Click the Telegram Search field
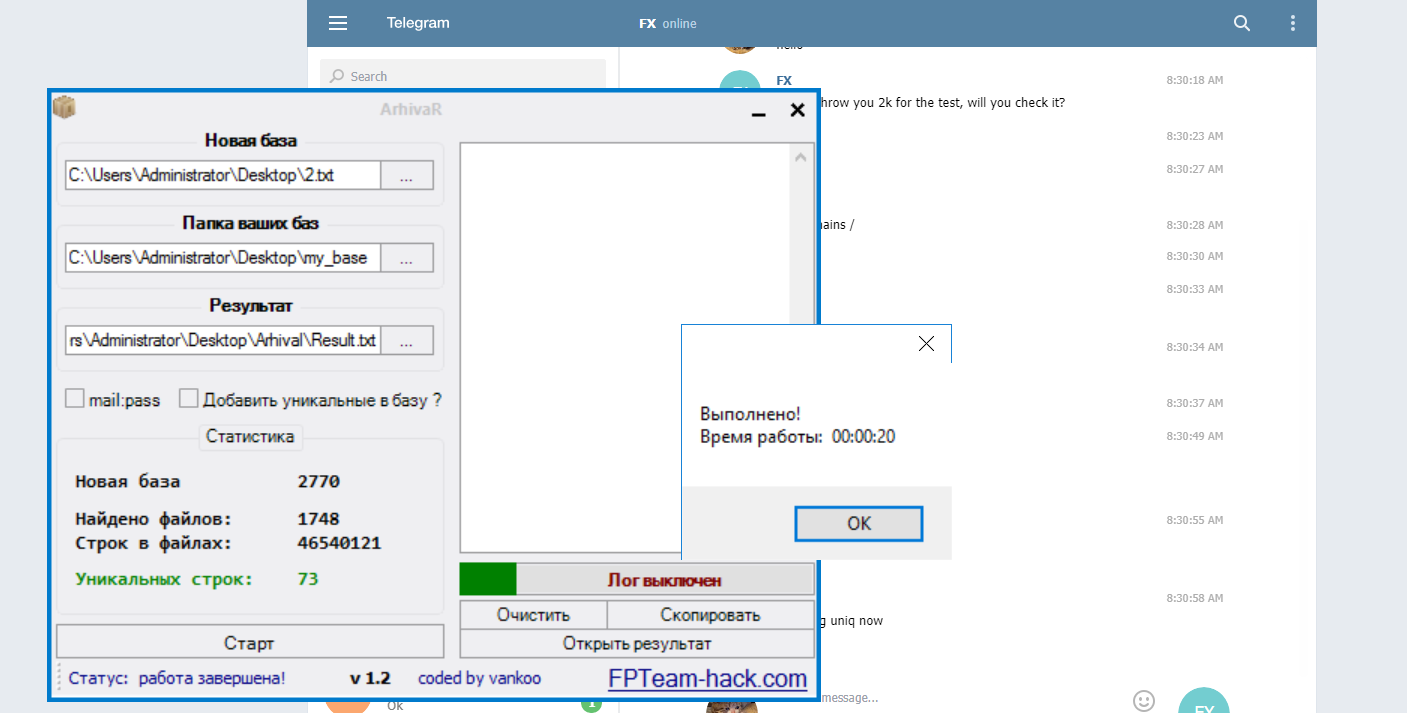 tap(463, 76)
